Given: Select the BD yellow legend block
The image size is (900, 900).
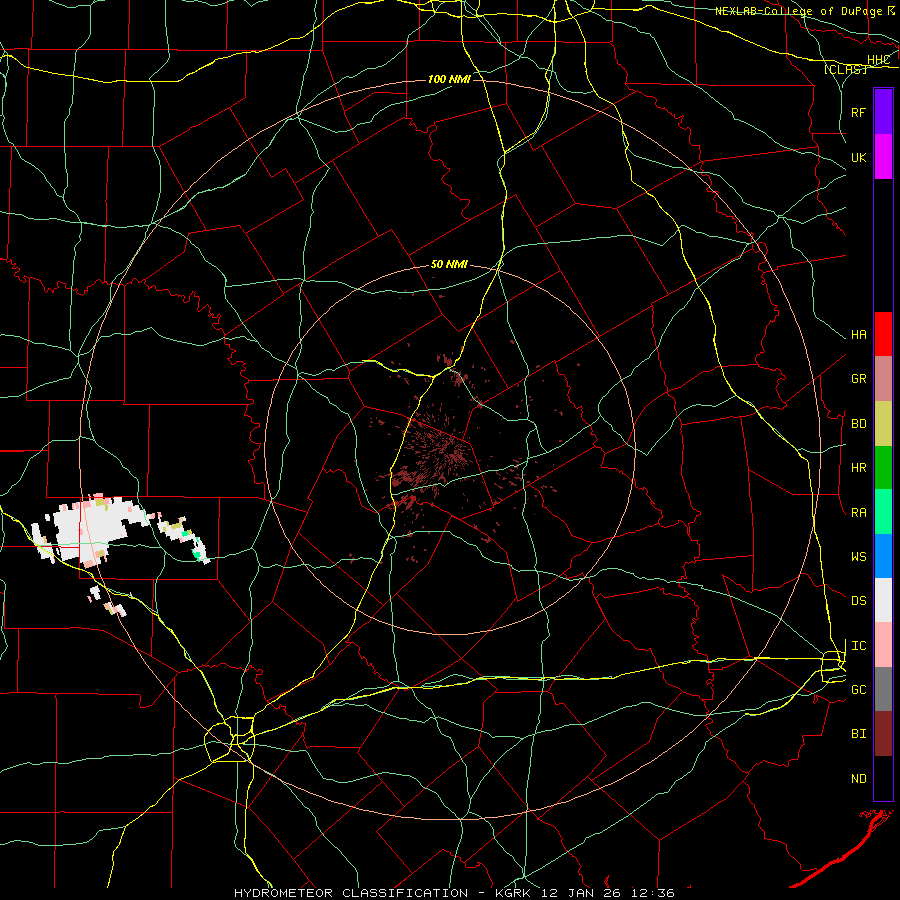Looking at the screenshot, I should click(883, 424).
